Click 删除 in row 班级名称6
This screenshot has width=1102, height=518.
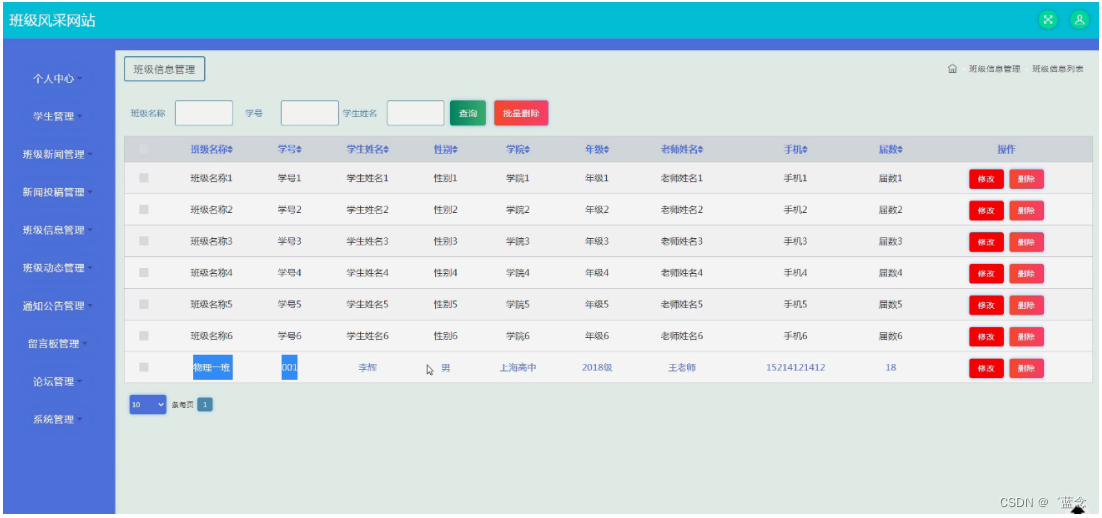click(1026, 337)
